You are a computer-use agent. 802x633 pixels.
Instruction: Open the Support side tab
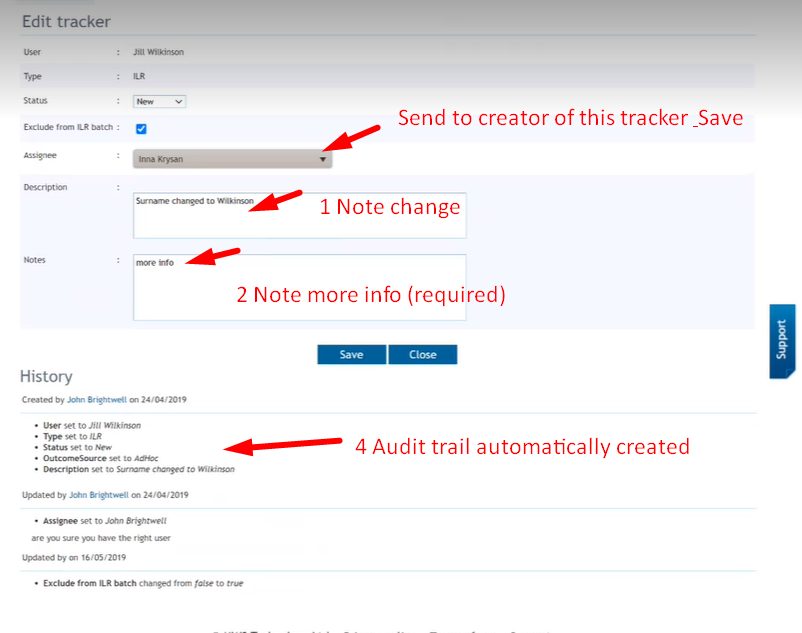pyautogui.click(x=782, y=341)
